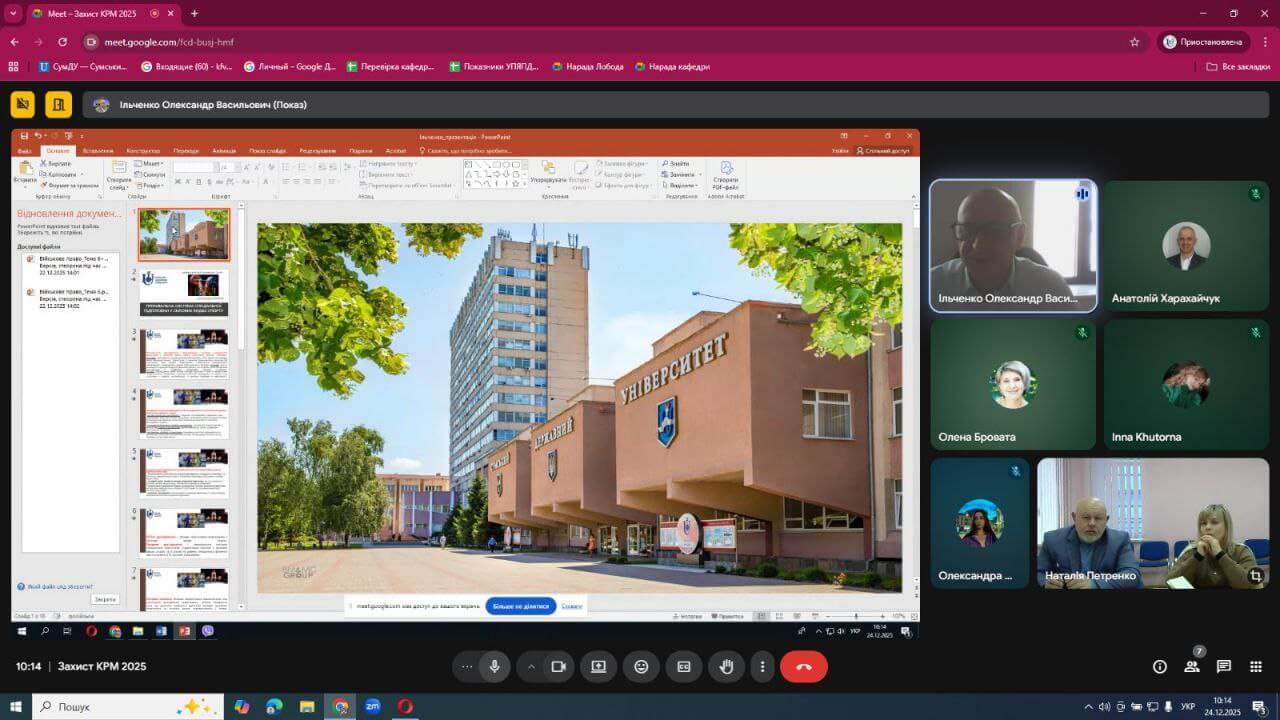Toggle the microphone on or off

pyautogui.click(x=494, y=667)
